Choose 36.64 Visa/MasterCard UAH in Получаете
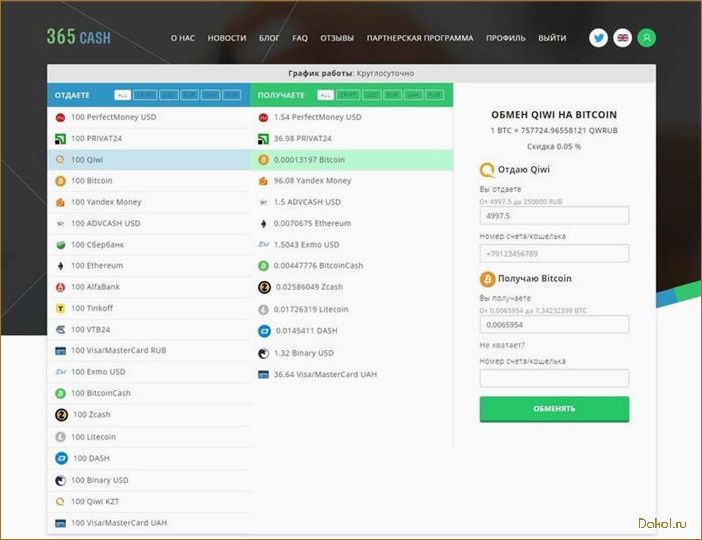This screenshot has height=540, width=702. click(351, 374)
